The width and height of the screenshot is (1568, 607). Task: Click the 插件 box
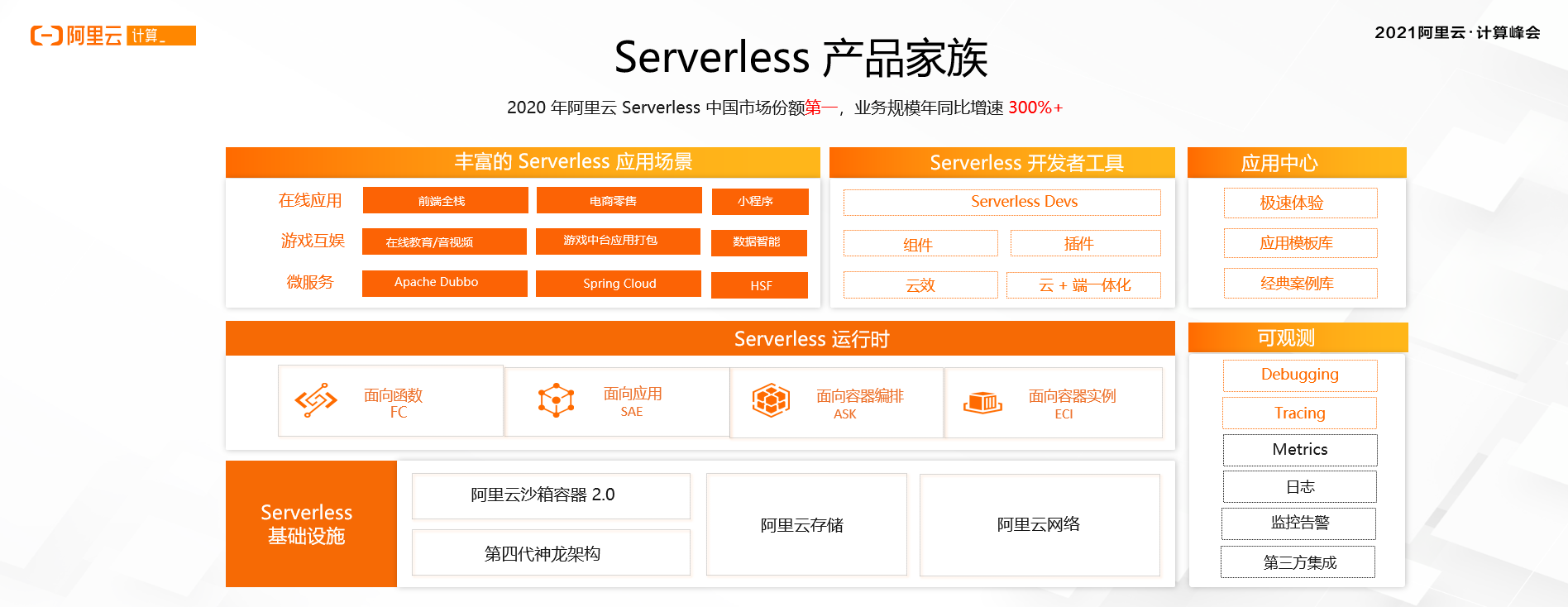point(1086,243)
